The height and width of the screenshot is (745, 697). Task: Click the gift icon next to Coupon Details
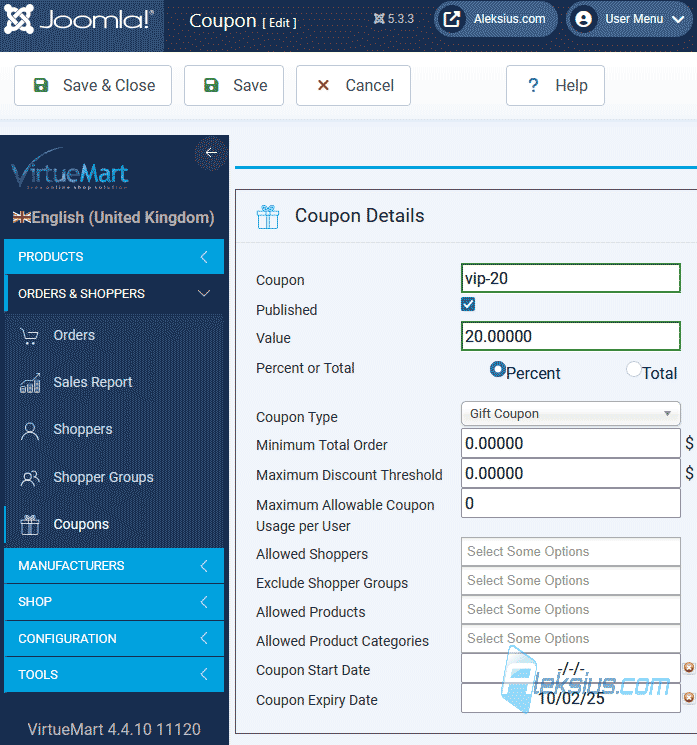(x=268, y=217)
